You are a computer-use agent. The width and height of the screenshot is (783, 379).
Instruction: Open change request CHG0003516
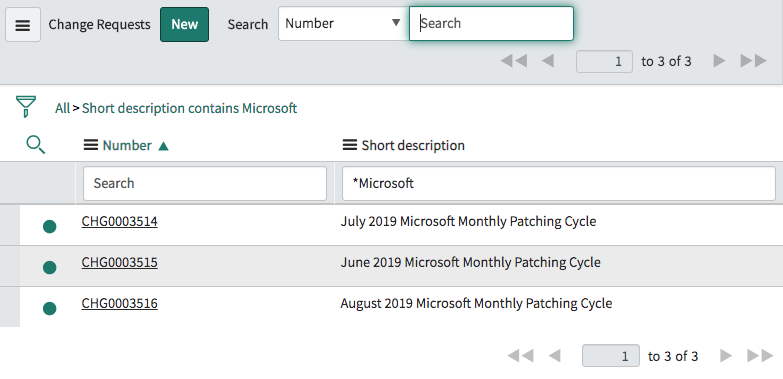coord(119,303)
